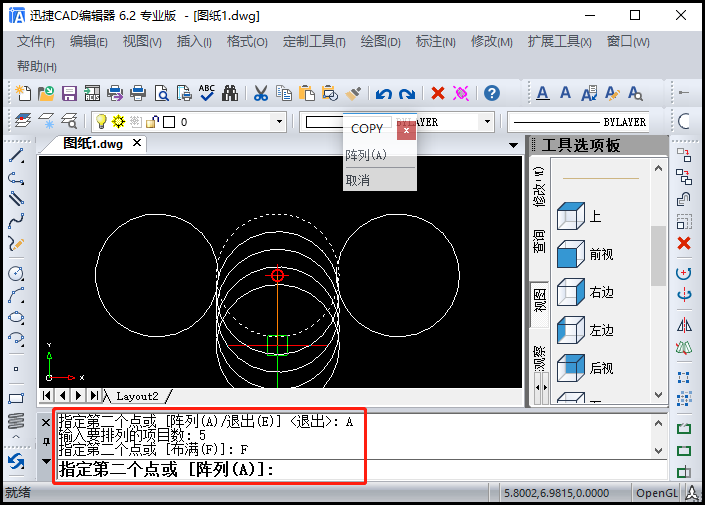Screen dimensions: 705x505
Task: Open the layer manager icon
Action: (x=22, y=121)
